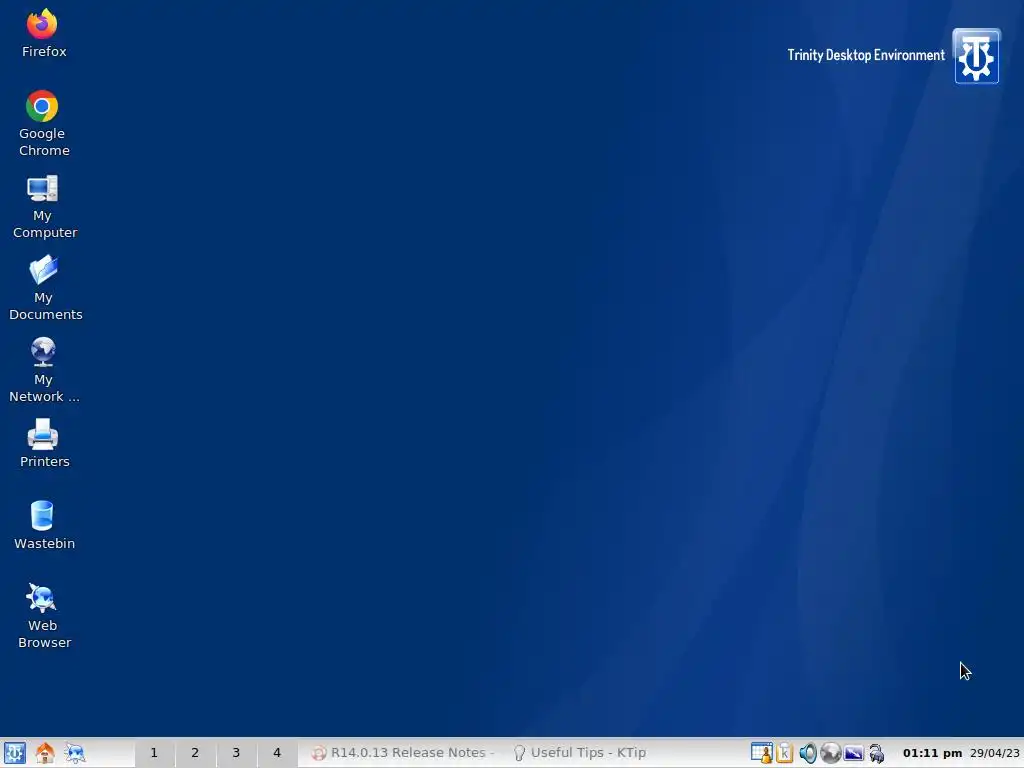Image resolution: width=1024 pixels, height=768 pixels.
Task: Open the KOrganizer reminder tray icon
Action: (x=761, y=753)
